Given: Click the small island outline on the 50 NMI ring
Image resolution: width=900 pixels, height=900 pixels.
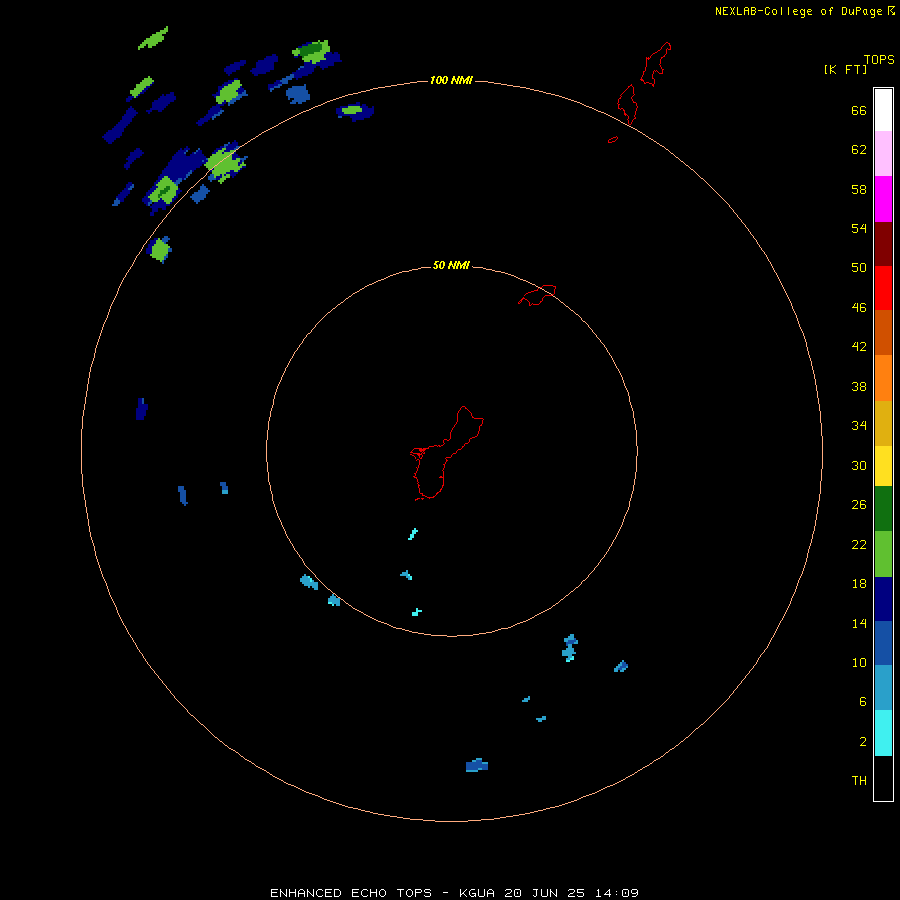Looking at the screenshot, I should [537, 295].
